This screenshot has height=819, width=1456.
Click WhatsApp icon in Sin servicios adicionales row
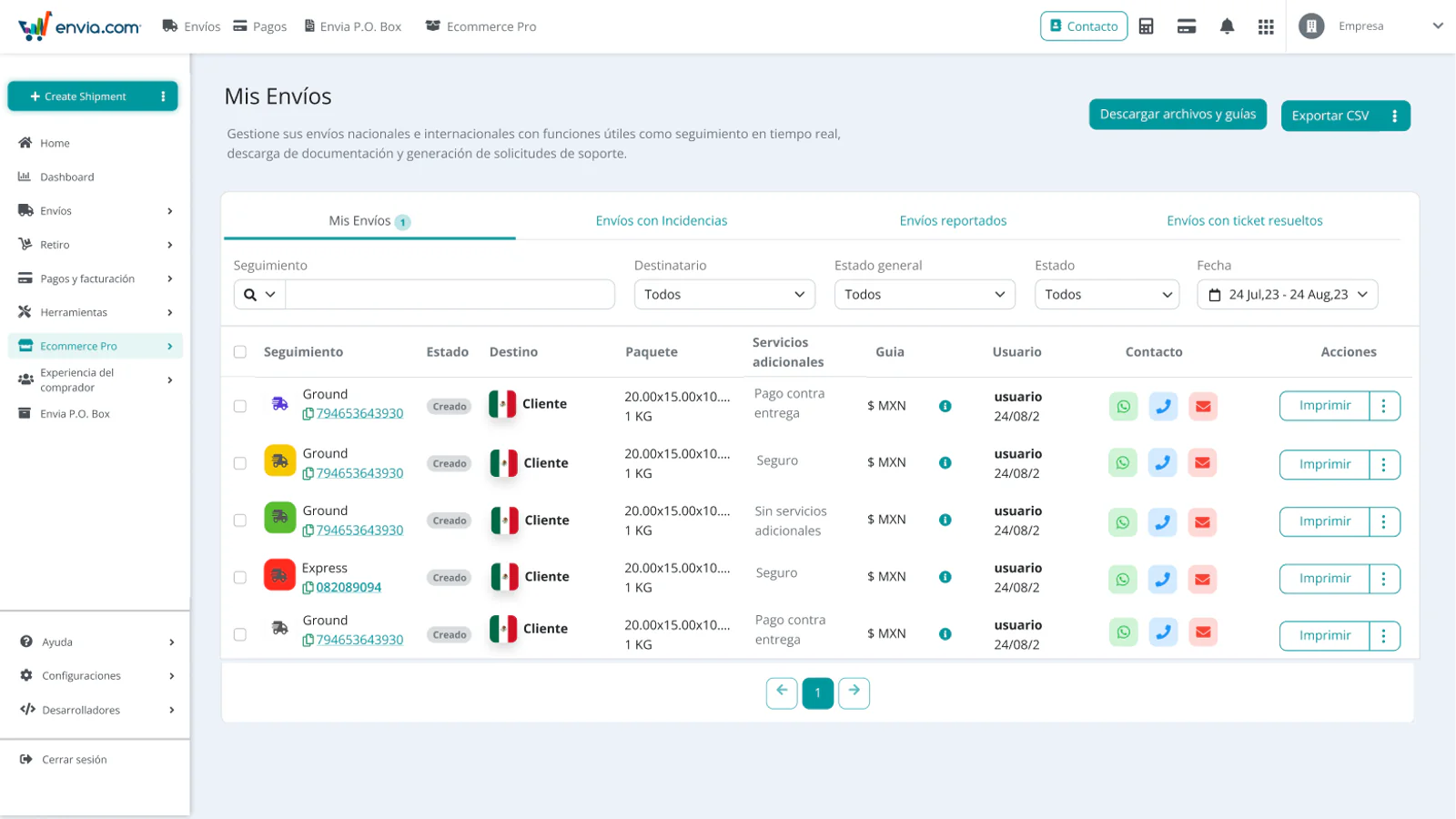click(1123, 522)
